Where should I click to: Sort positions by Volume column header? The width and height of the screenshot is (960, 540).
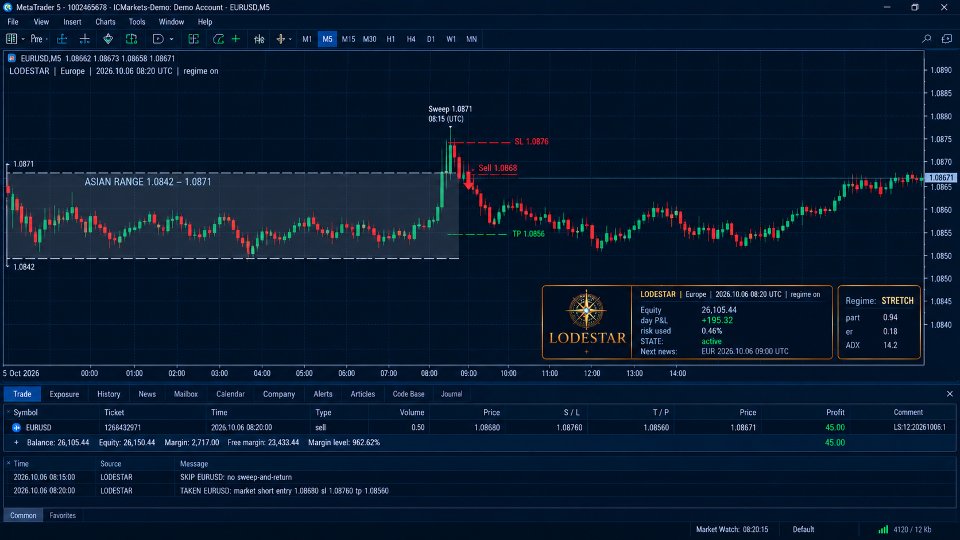[412, 412]
